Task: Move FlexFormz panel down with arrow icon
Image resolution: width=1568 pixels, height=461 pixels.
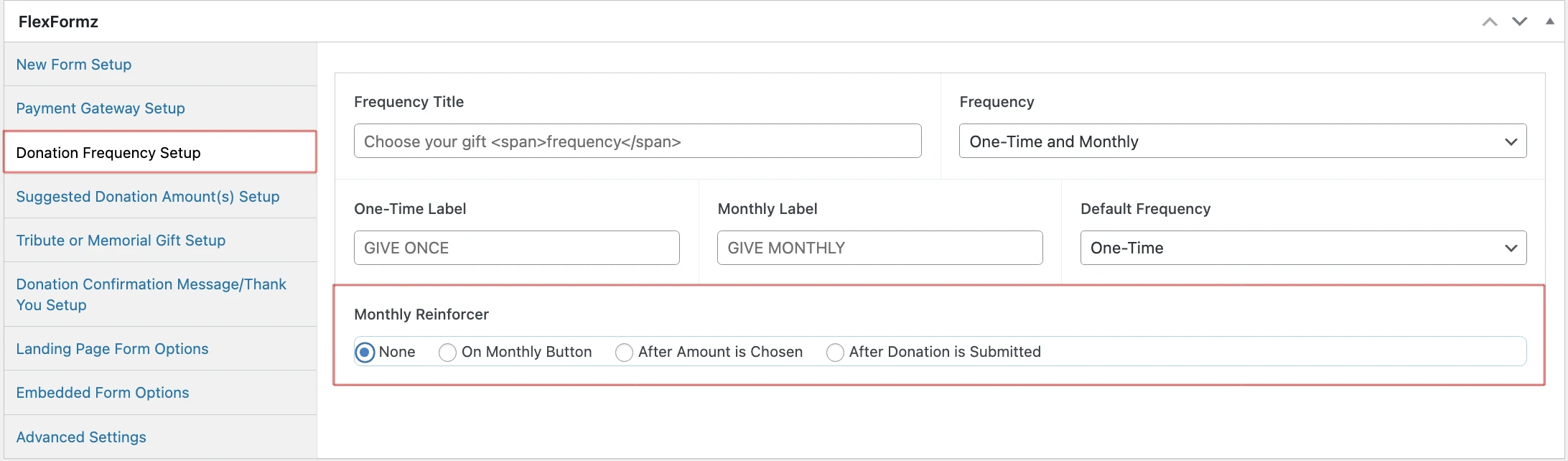Action: click(1519, 22)
